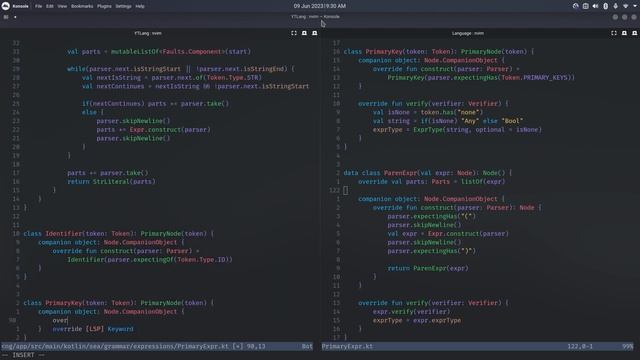
Task: Open the Edit menu
Action: (50, 6)
